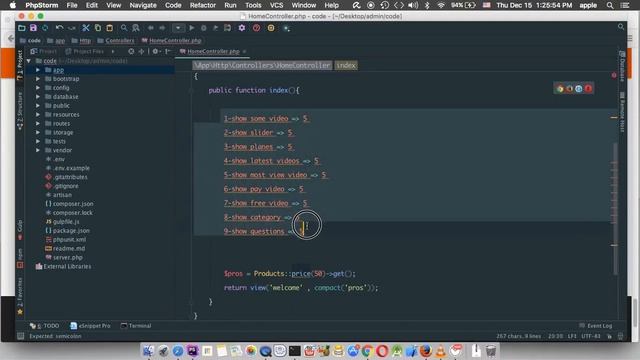Click the editor vertical scrollbar
Screen dimensions: 640x360
[x=615, y=208]
